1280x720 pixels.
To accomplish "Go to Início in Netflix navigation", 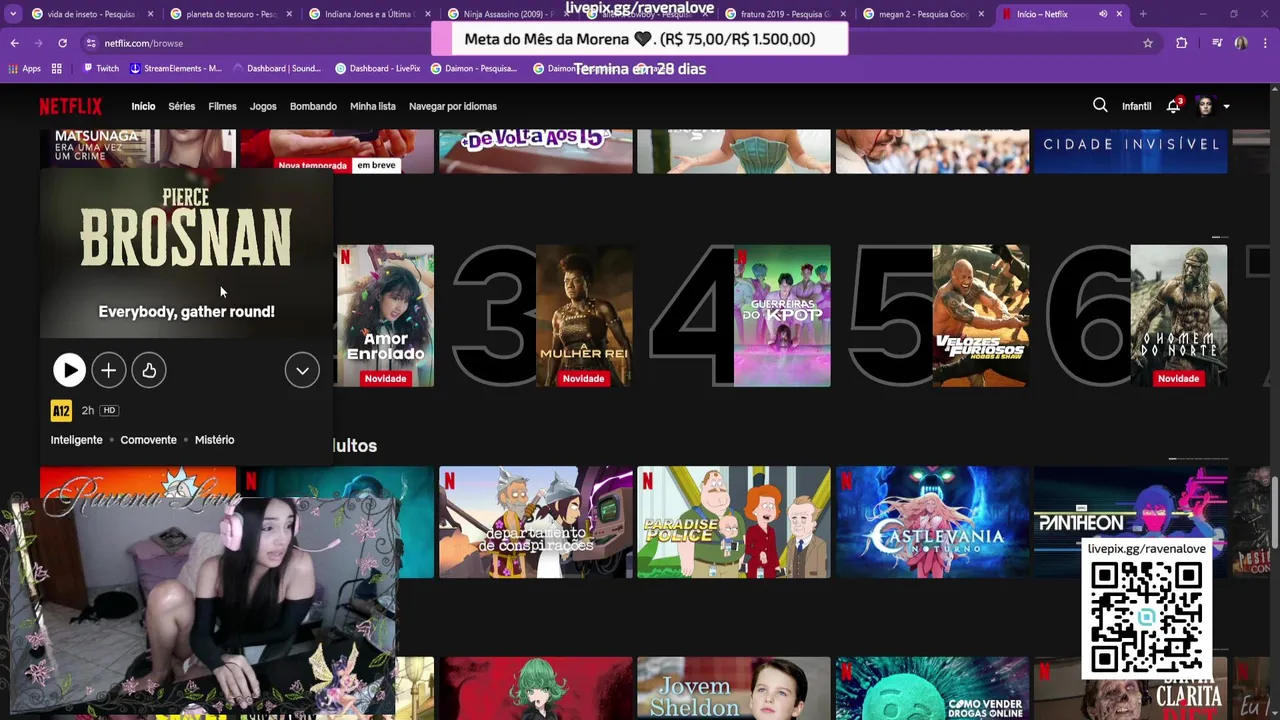I will coord(143,106).
